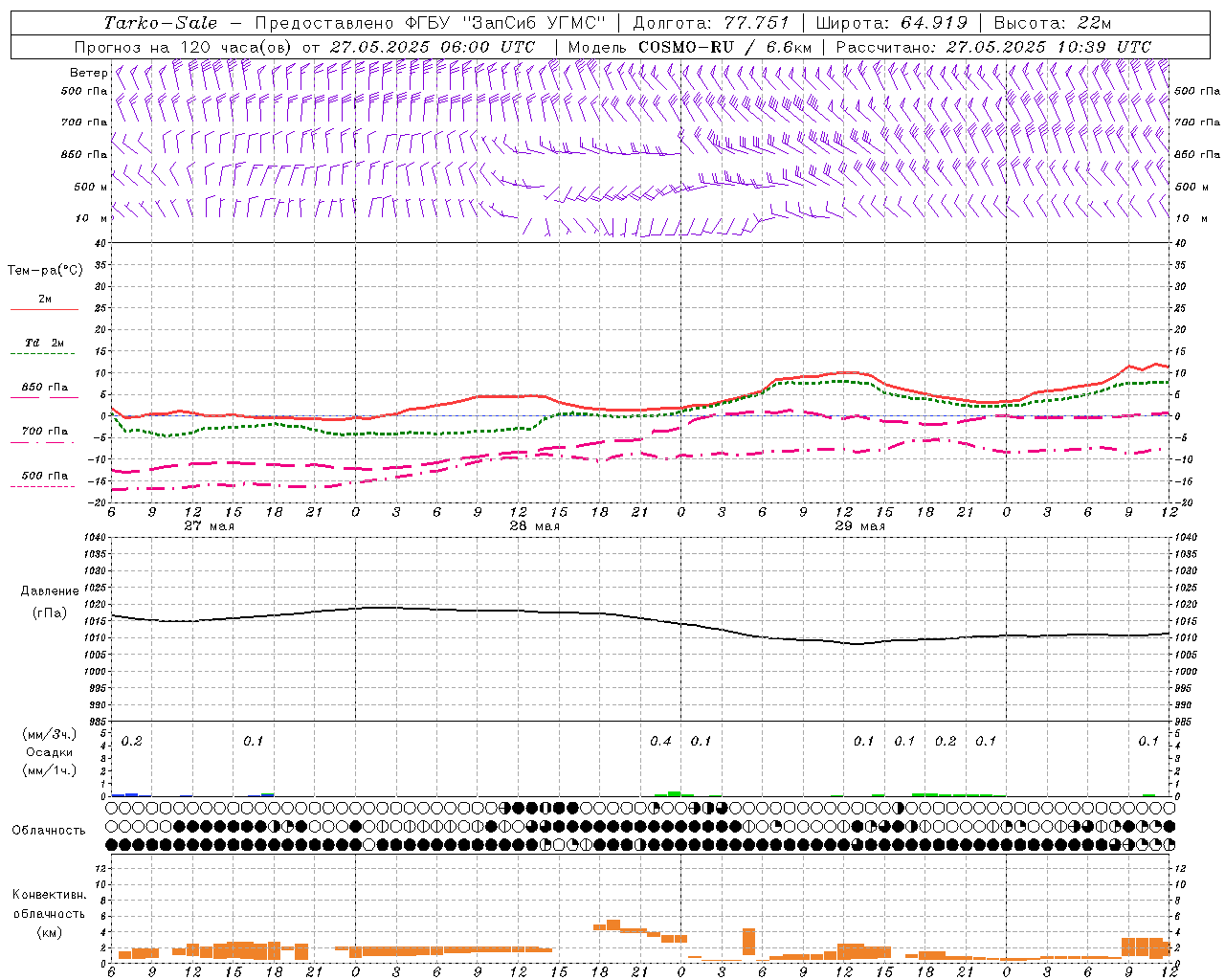Click the 'Широта: 64.919' latitude value
The height and width of the screenshot is (980, 1225).
(893, 23)
